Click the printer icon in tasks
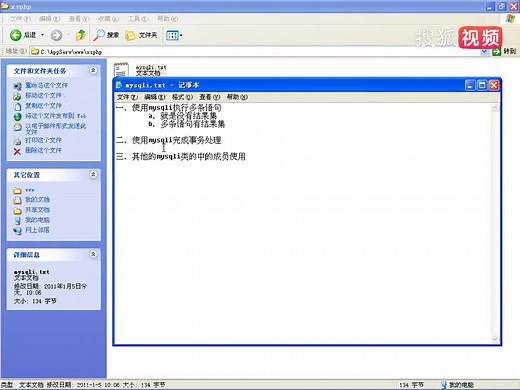 coord(17,141)
